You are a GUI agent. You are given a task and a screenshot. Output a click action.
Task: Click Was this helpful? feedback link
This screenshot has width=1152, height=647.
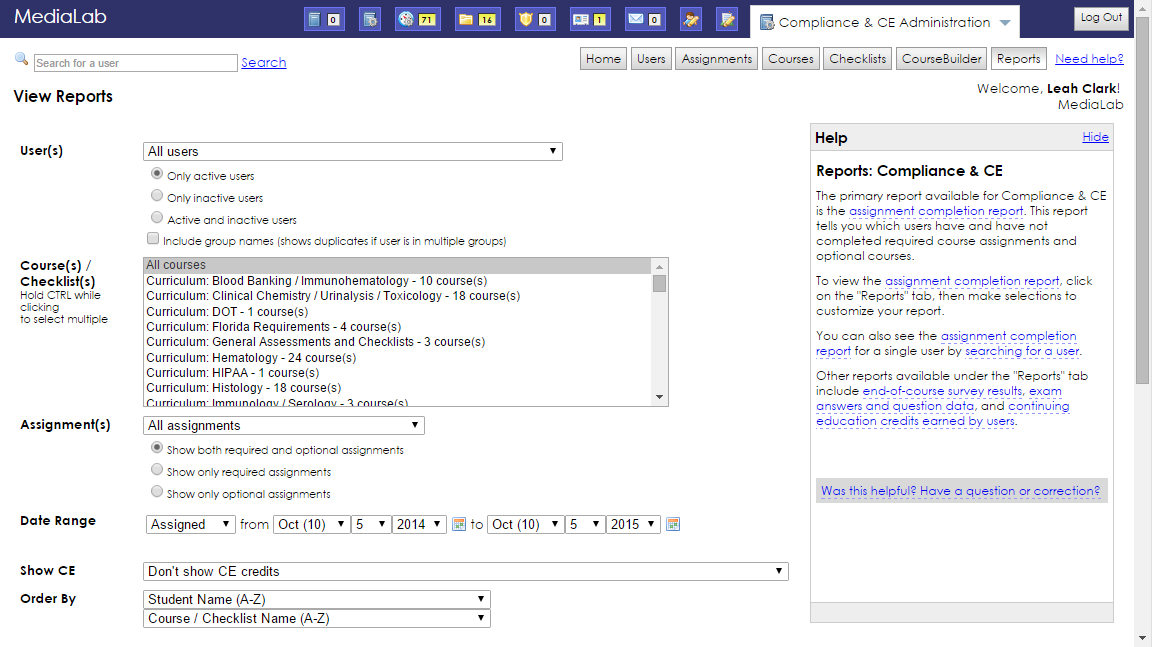pos(960,491)
